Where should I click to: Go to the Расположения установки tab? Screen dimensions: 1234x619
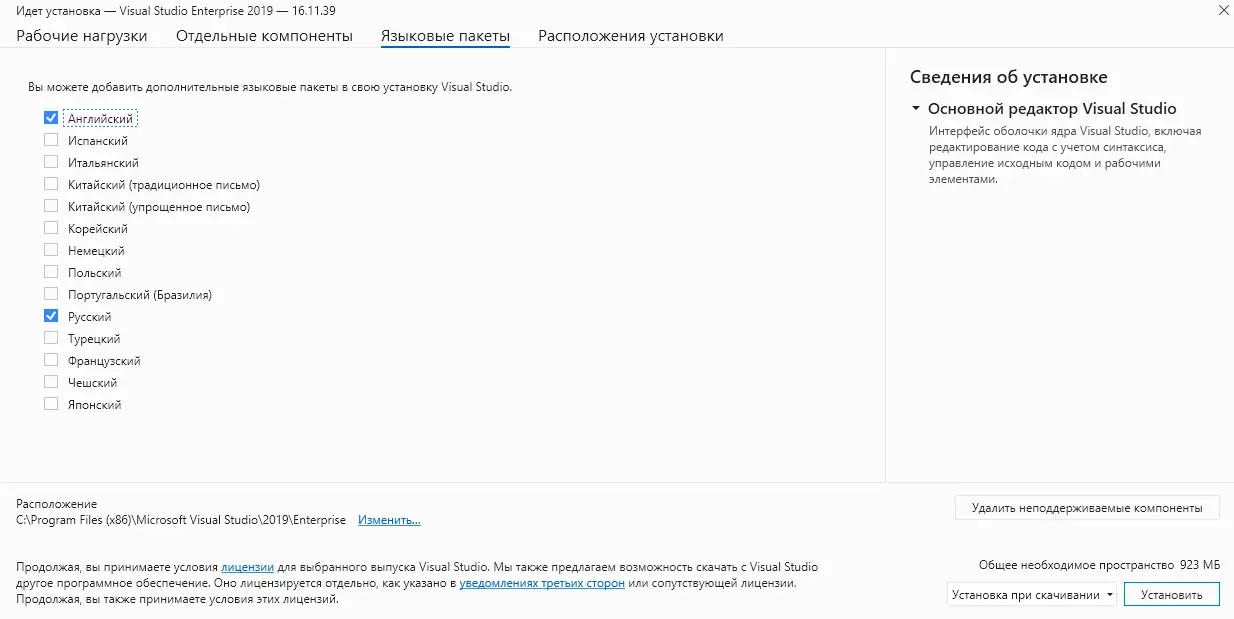pyautogui.click(x=630, y=36)
